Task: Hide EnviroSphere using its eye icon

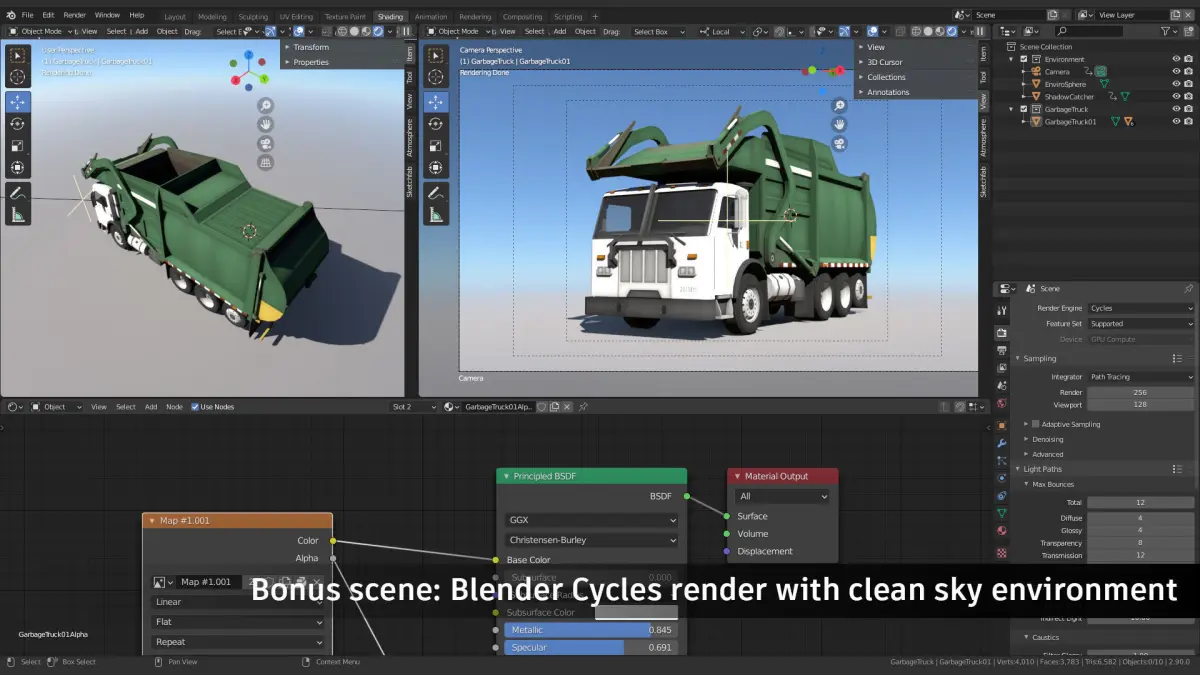Action: (x=1176, y=84)
